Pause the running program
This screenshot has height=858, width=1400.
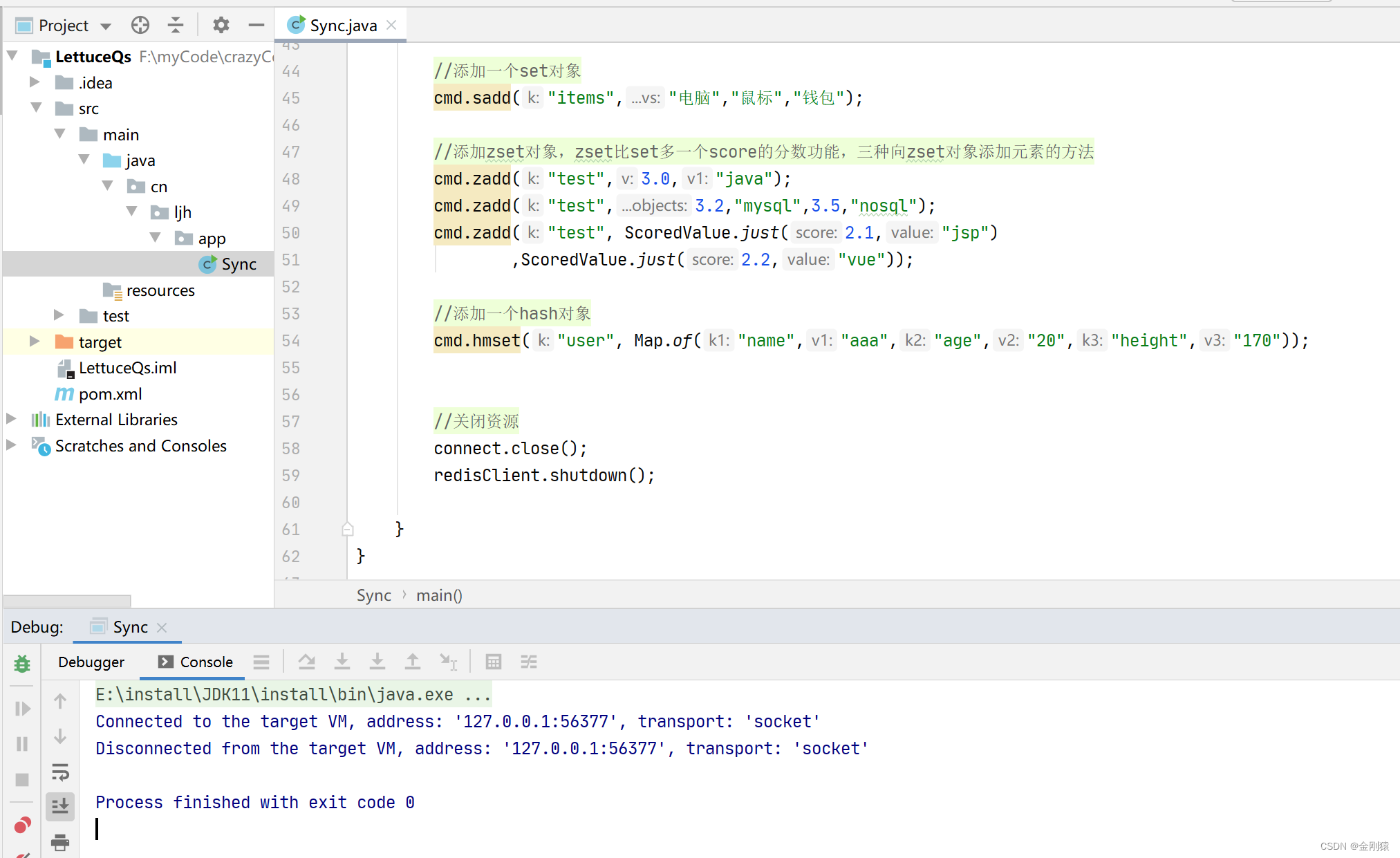[x=21, y=743]
